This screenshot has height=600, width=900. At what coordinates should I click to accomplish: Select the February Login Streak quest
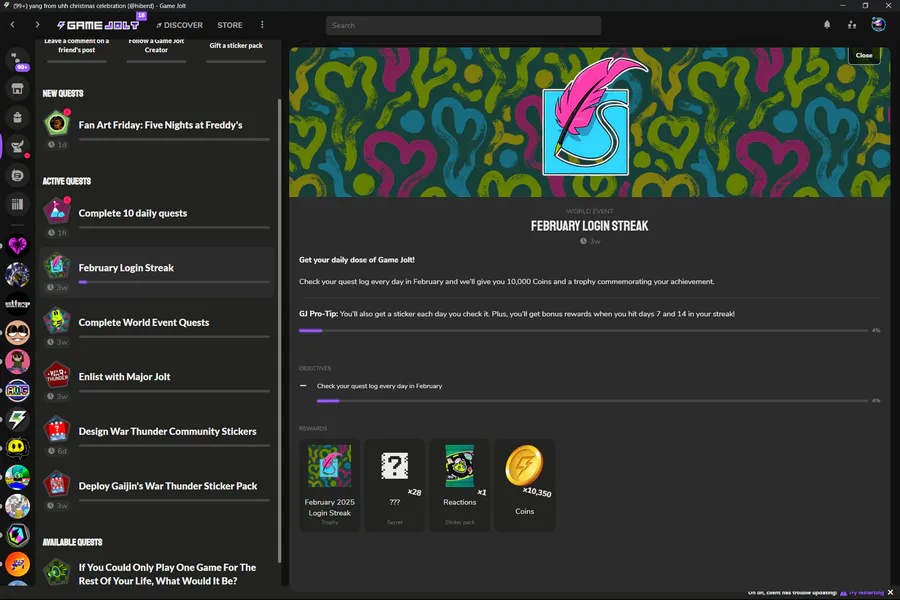[x=157, y=272]
